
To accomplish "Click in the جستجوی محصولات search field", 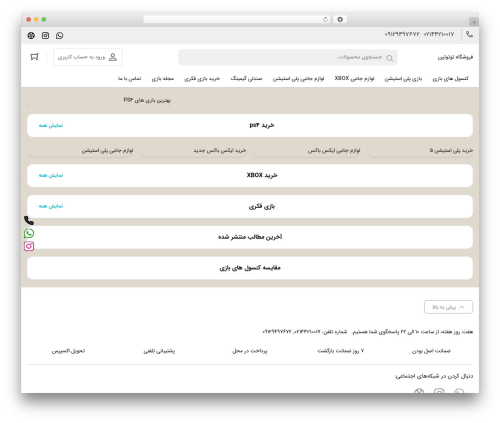I will point(288,57).
